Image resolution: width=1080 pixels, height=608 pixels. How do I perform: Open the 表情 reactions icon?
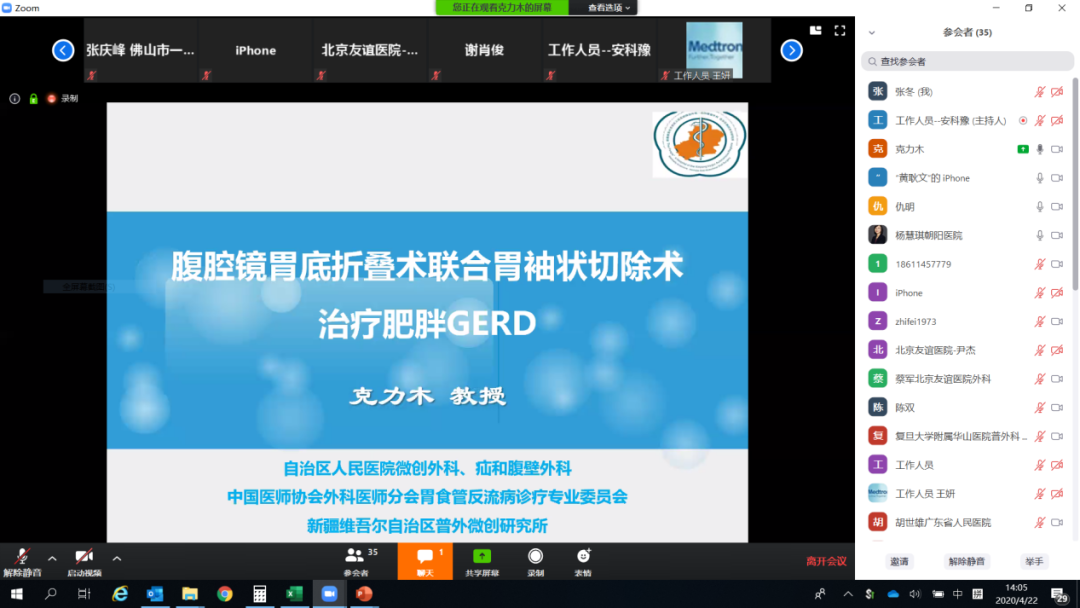(583, 556)
